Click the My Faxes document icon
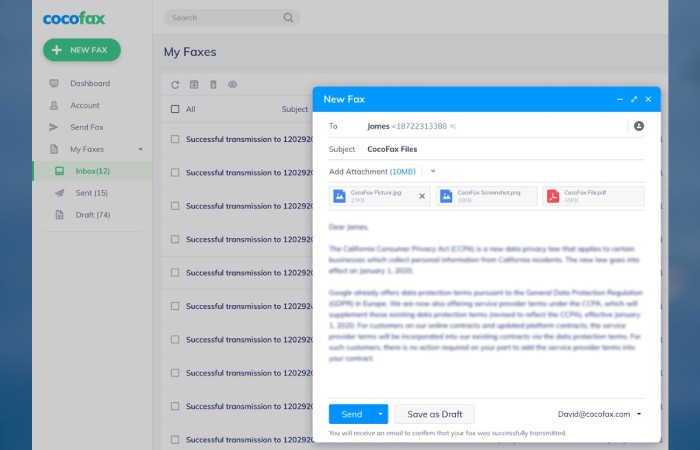700x450 pixels. (54, 149)
